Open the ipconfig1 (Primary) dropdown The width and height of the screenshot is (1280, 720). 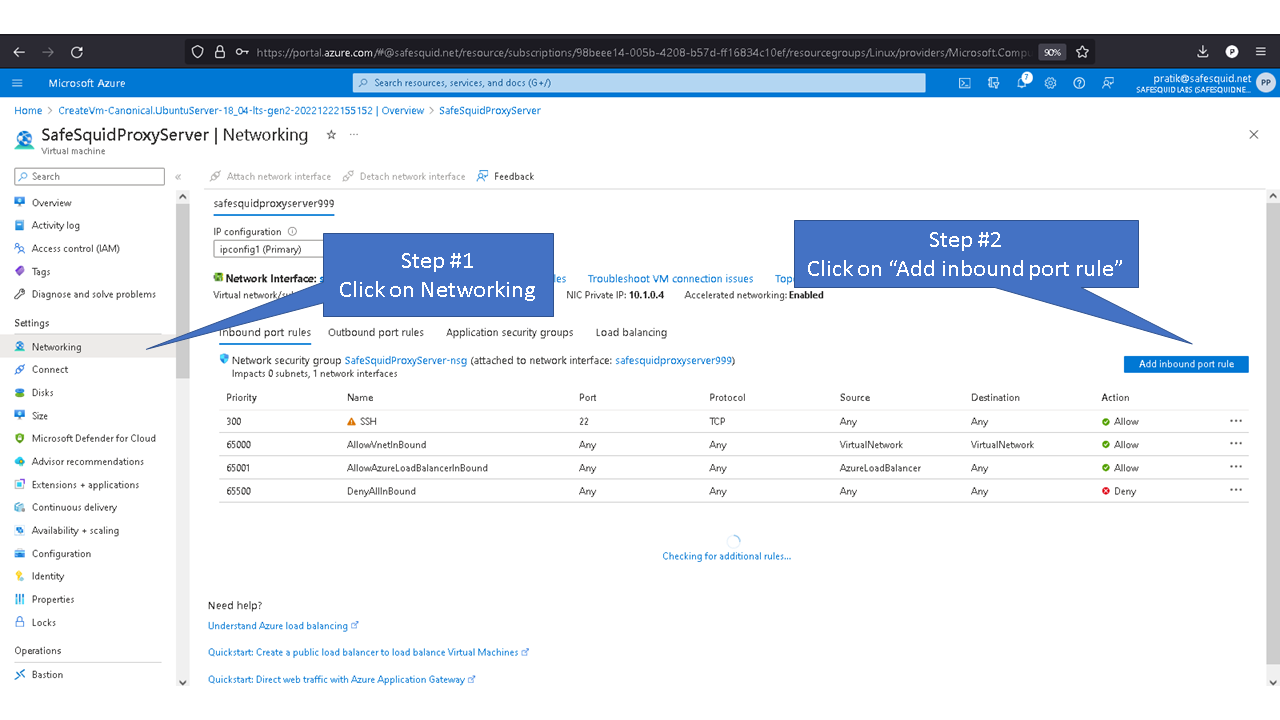pyautogui.click(x=268, y=249)
